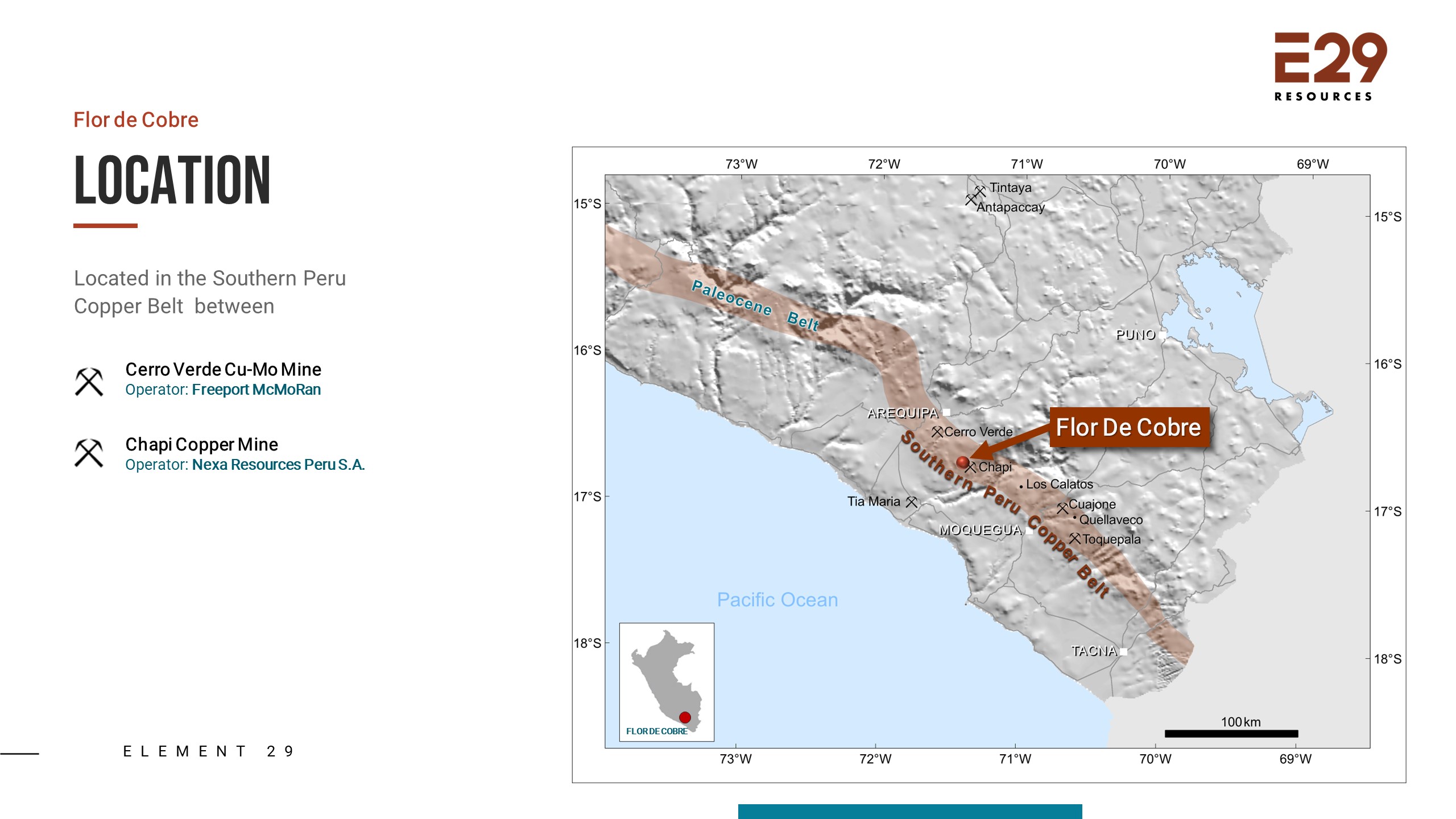Click the AREQUIPA city marker square
Screen dimensions: 1456x819
[946, 412]
